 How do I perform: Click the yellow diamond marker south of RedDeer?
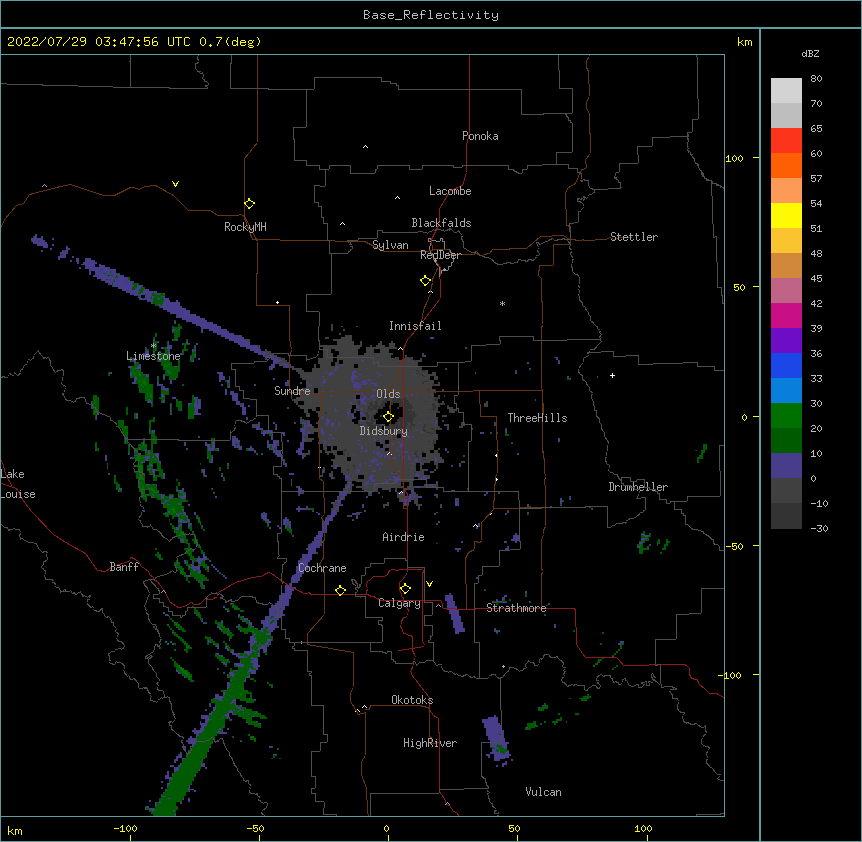click(425, 281)
